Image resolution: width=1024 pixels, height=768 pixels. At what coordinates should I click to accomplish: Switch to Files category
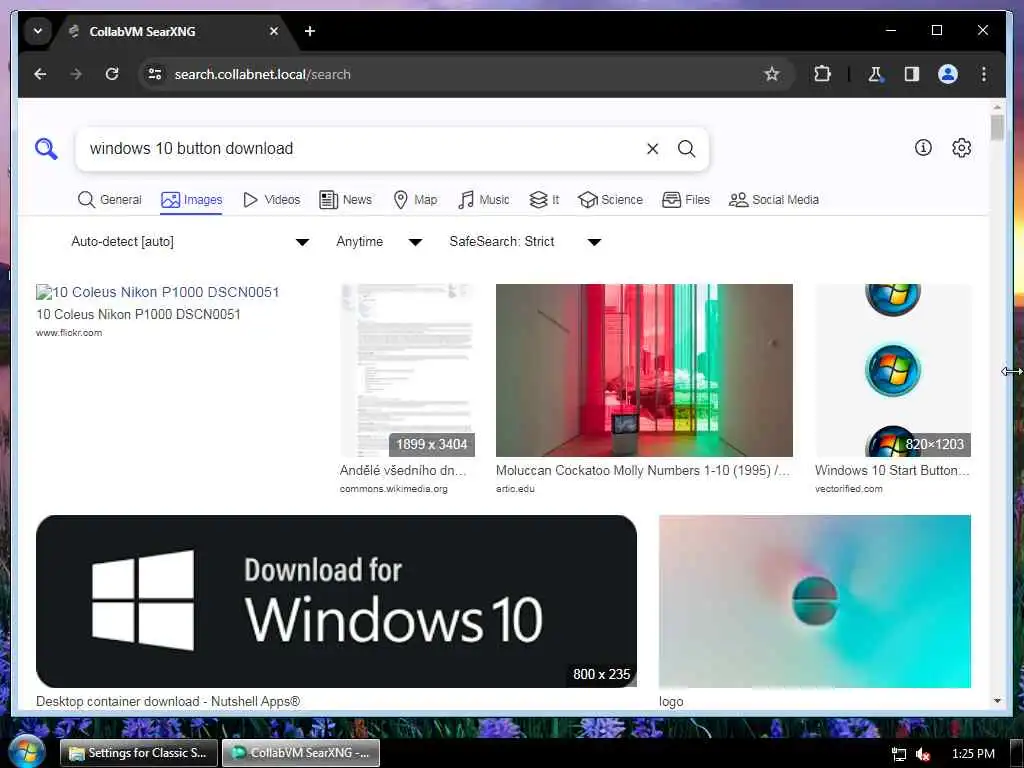pos(686,200)
